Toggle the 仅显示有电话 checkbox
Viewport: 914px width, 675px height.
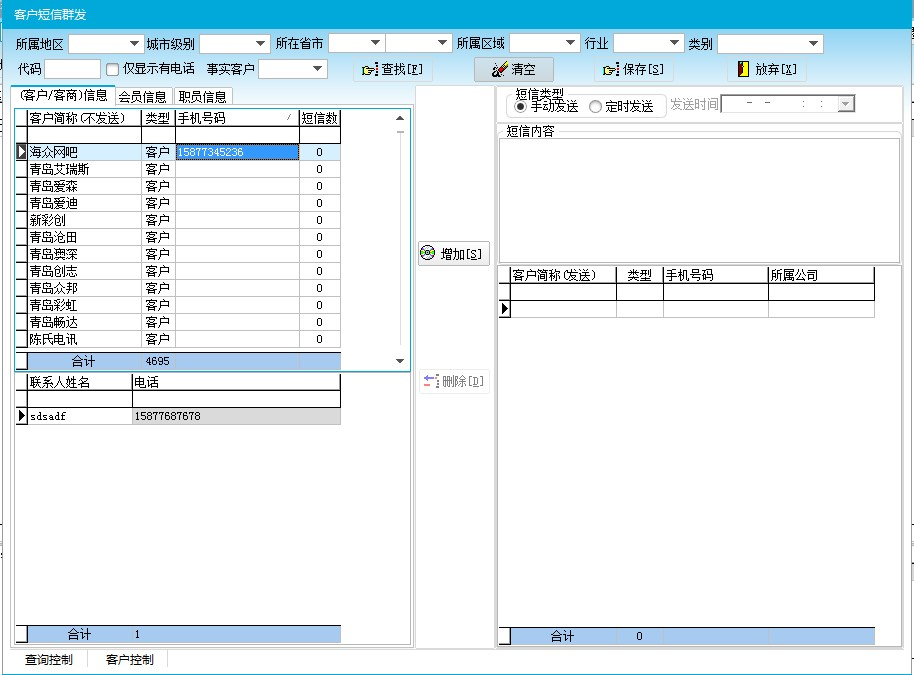click(113, 69)
